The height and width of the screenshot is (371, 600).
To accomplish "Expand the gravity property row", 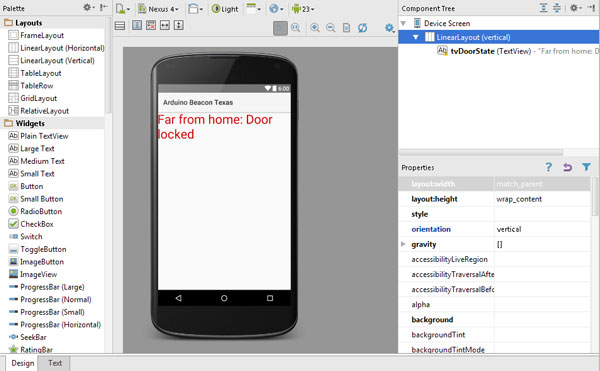I will (403, 244).
